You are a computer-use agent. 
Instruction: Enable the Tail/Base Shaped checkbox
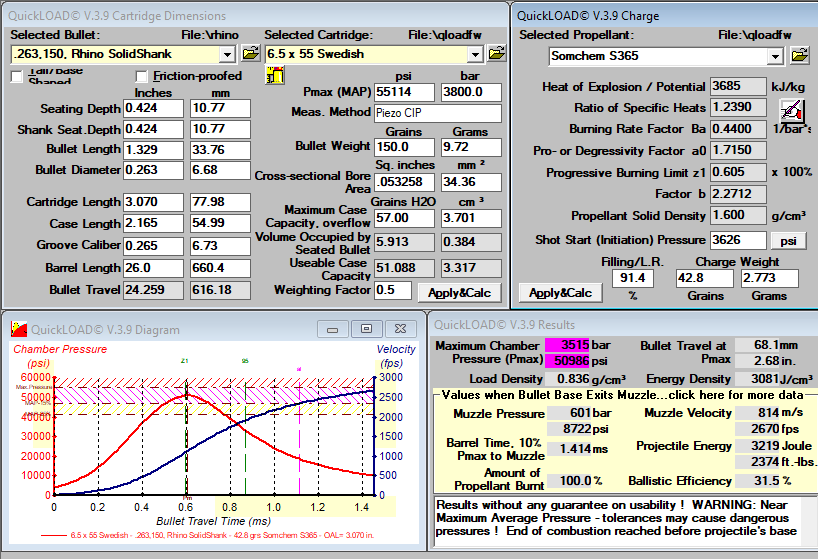point(17,77)
